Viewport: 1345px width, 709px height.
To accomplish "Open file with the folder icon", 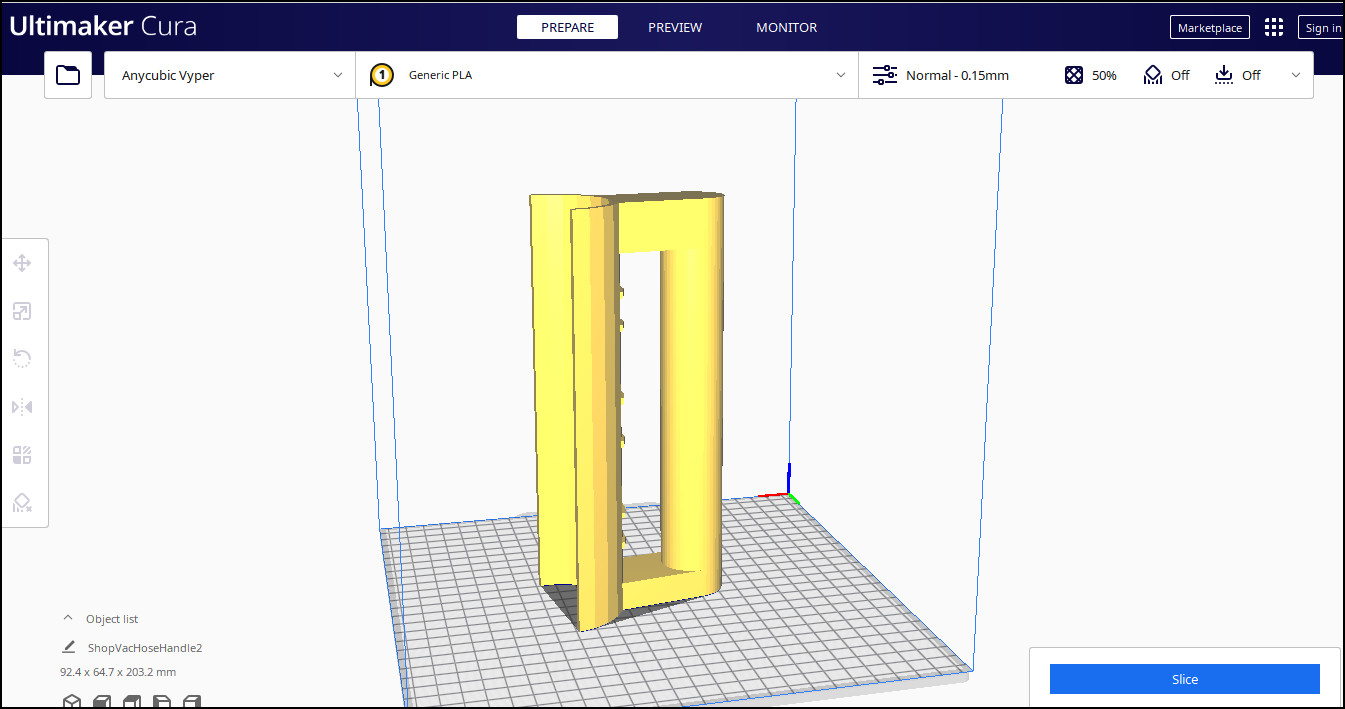I will 68,75.
